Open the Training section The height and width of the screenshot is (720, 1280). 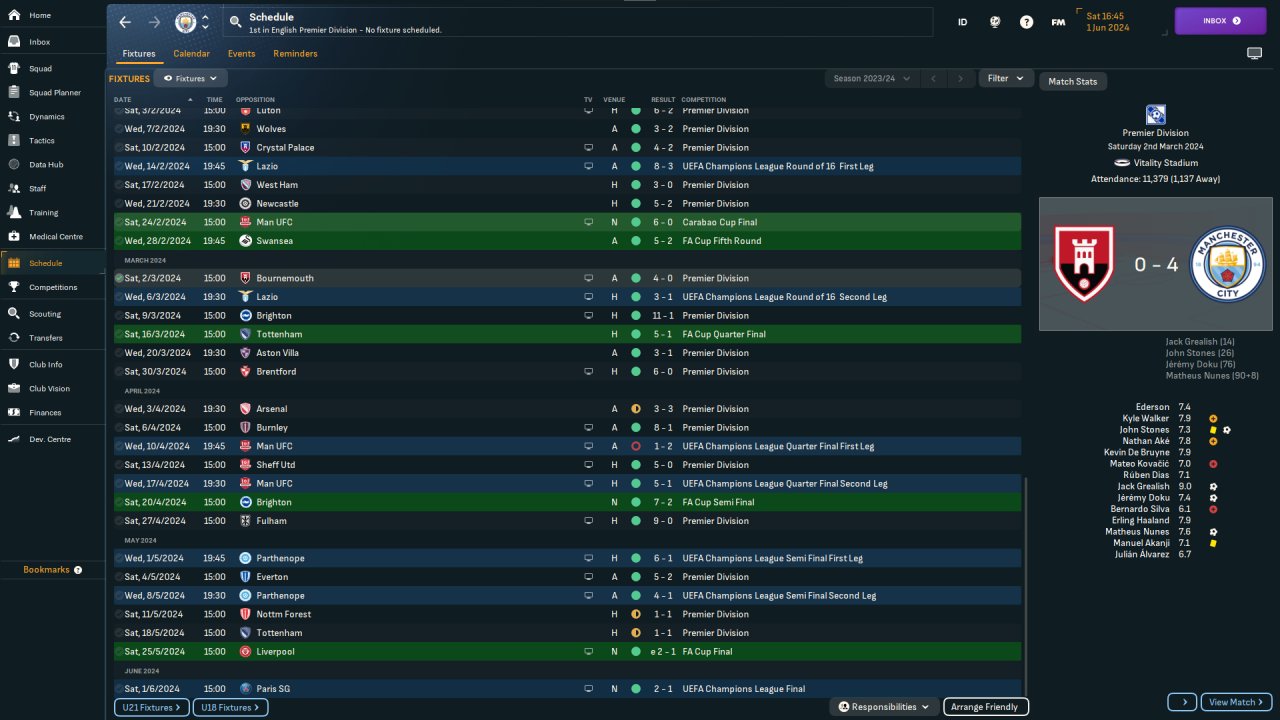point(43,213)
